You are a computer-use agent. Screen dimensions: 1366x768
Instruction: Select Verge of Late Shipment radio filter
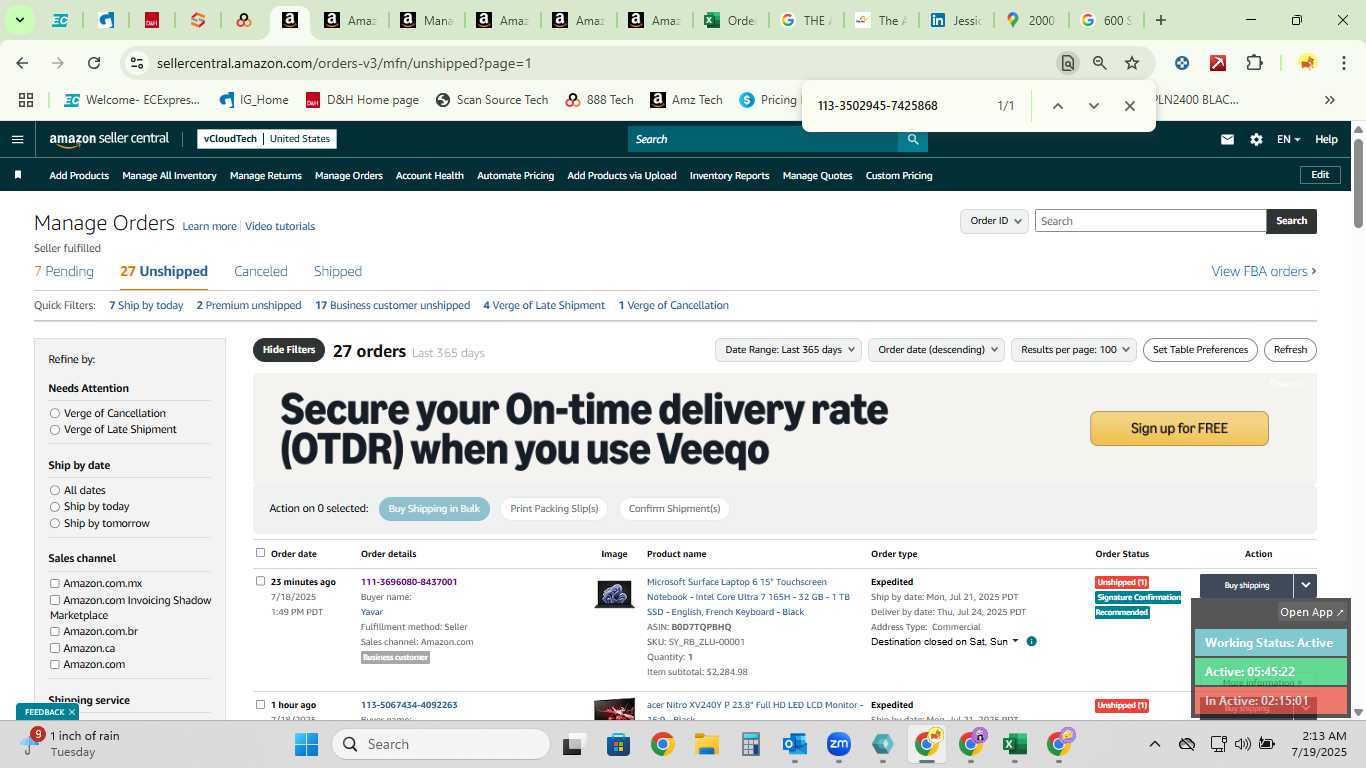tap(55, 430)
